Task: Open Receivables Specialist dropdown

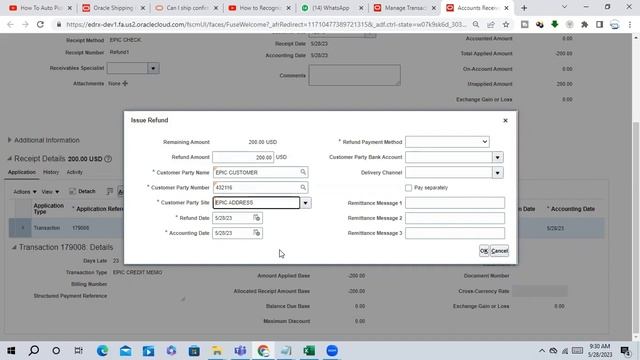Action: 153,68
